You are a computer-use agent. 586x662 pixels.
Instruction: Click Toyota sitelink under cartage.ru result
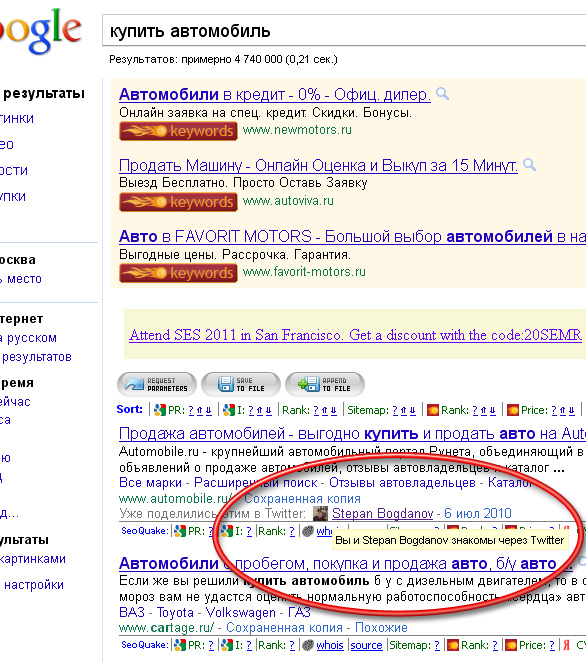175,612
